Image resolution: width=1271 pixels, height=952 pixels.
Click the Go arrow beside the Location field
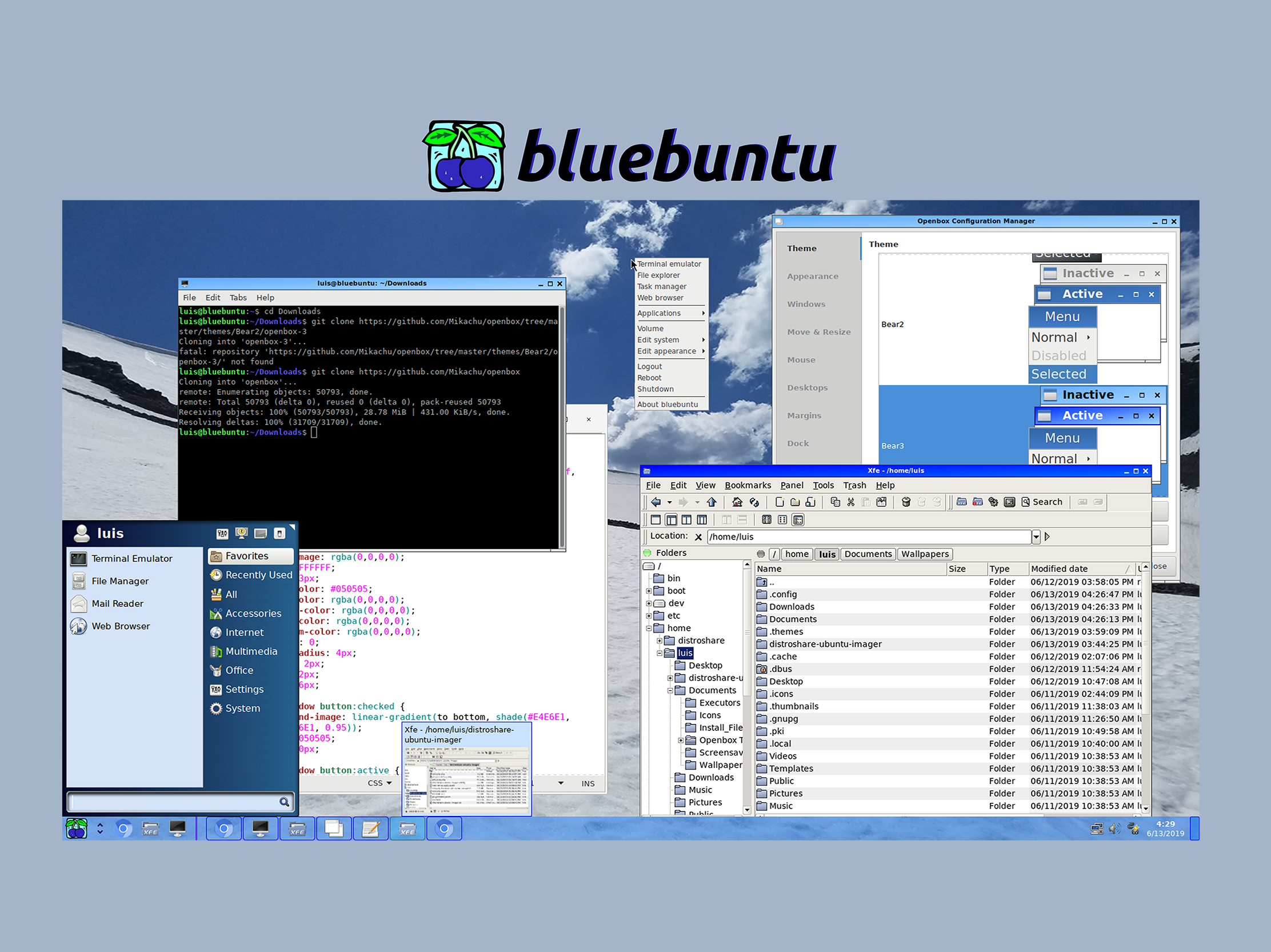pyautogui.click(x=1047, y=537)
